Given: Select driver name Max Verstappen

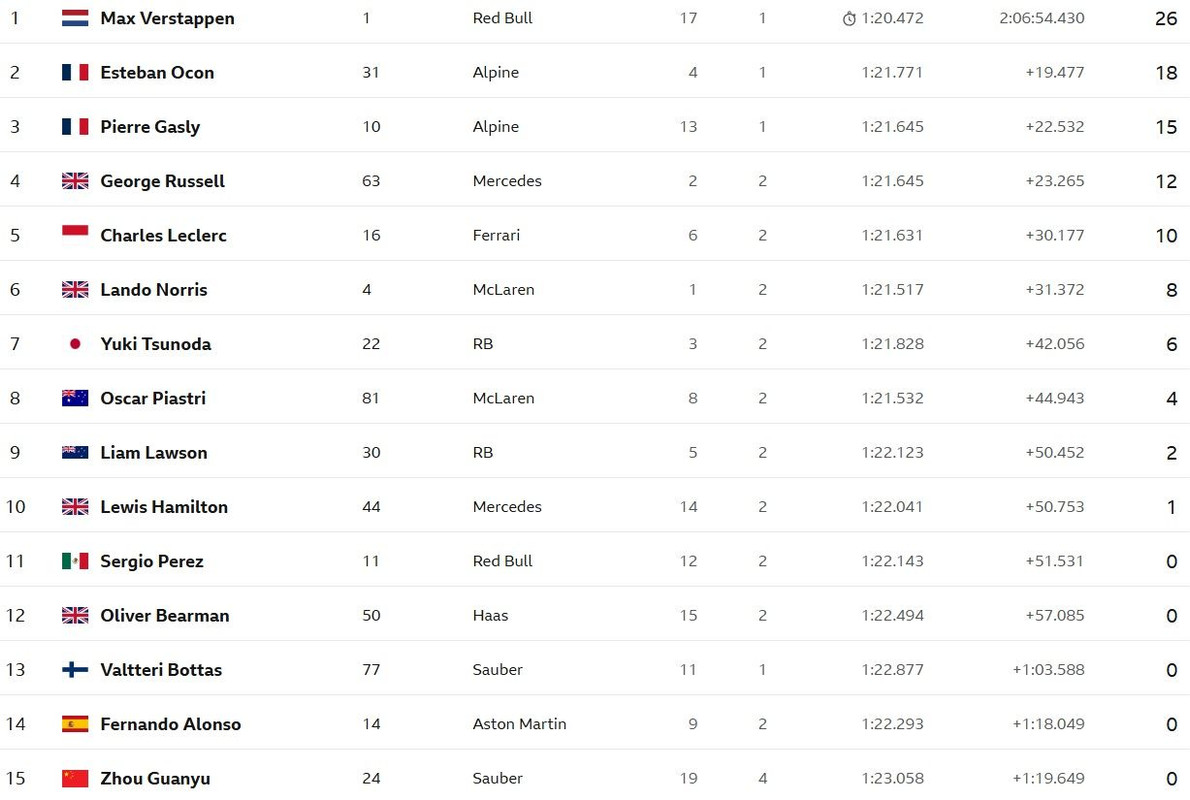Looking at the screenshot, I should coord(167,18).
